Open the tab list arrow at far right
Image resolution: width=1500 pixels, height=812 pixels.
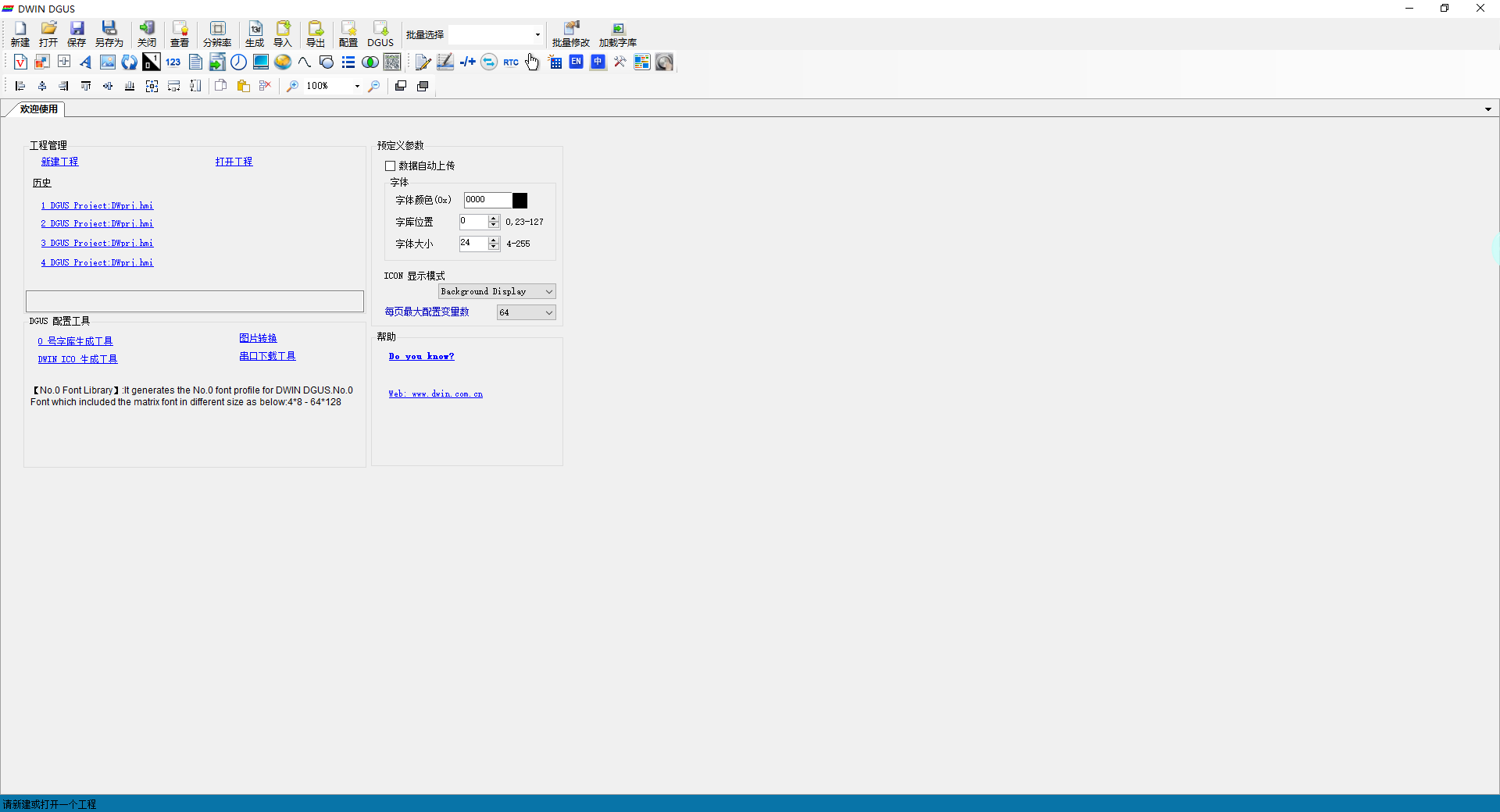click(x=1488, y=109)
